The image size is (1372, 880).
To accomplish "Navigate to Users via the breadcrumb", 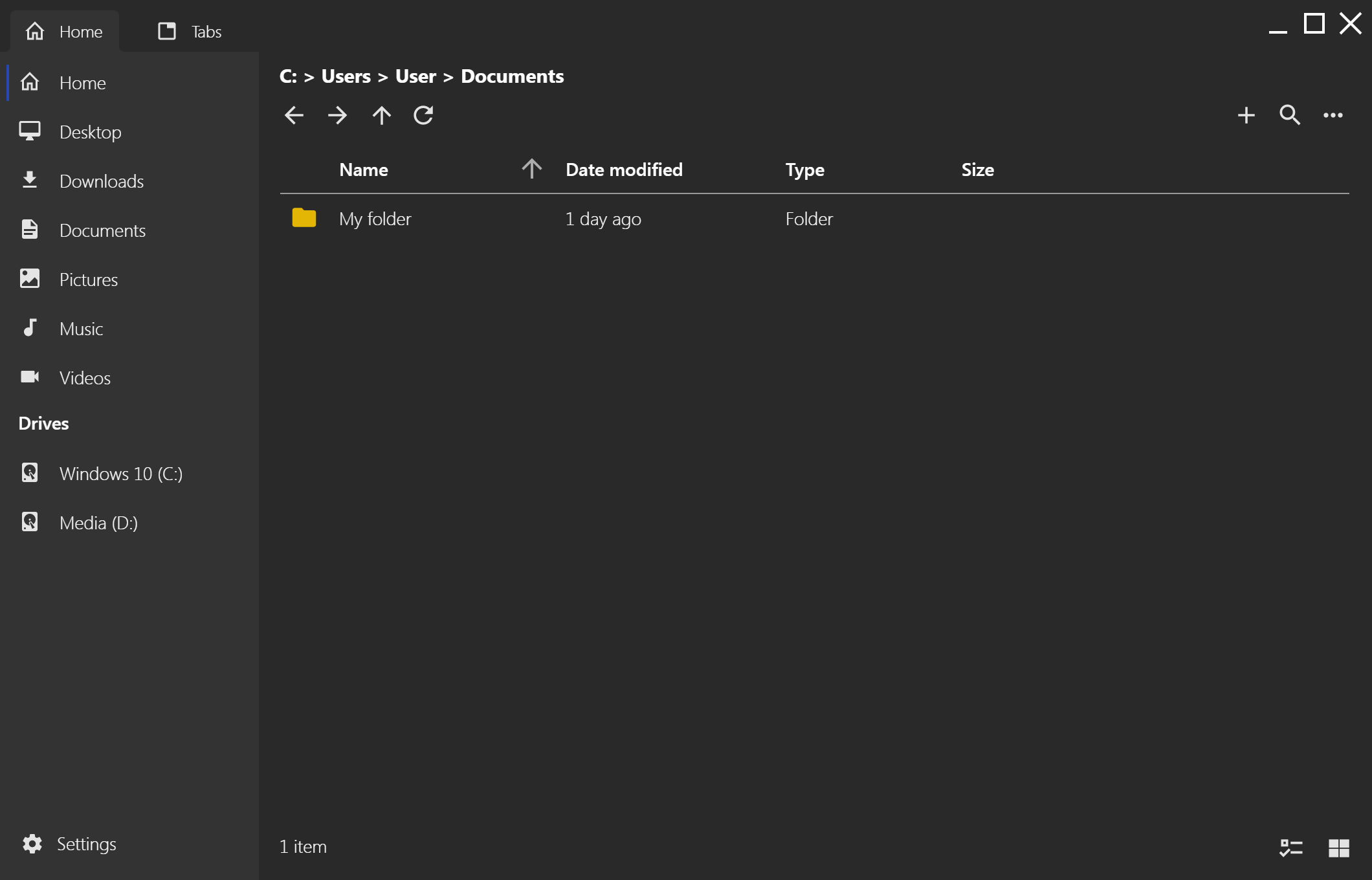I will pyautogui.click(x=344, y=76).
